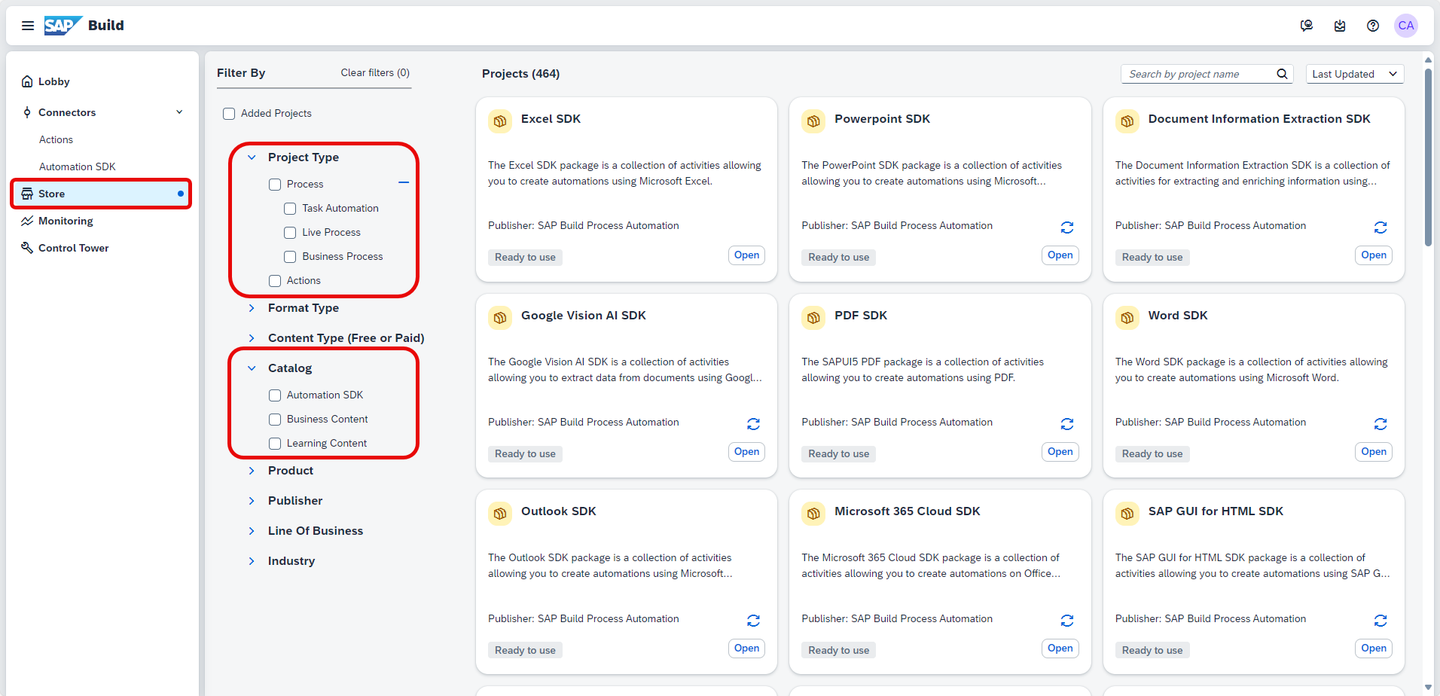Open the Excel SDK project

coord(747,255)
